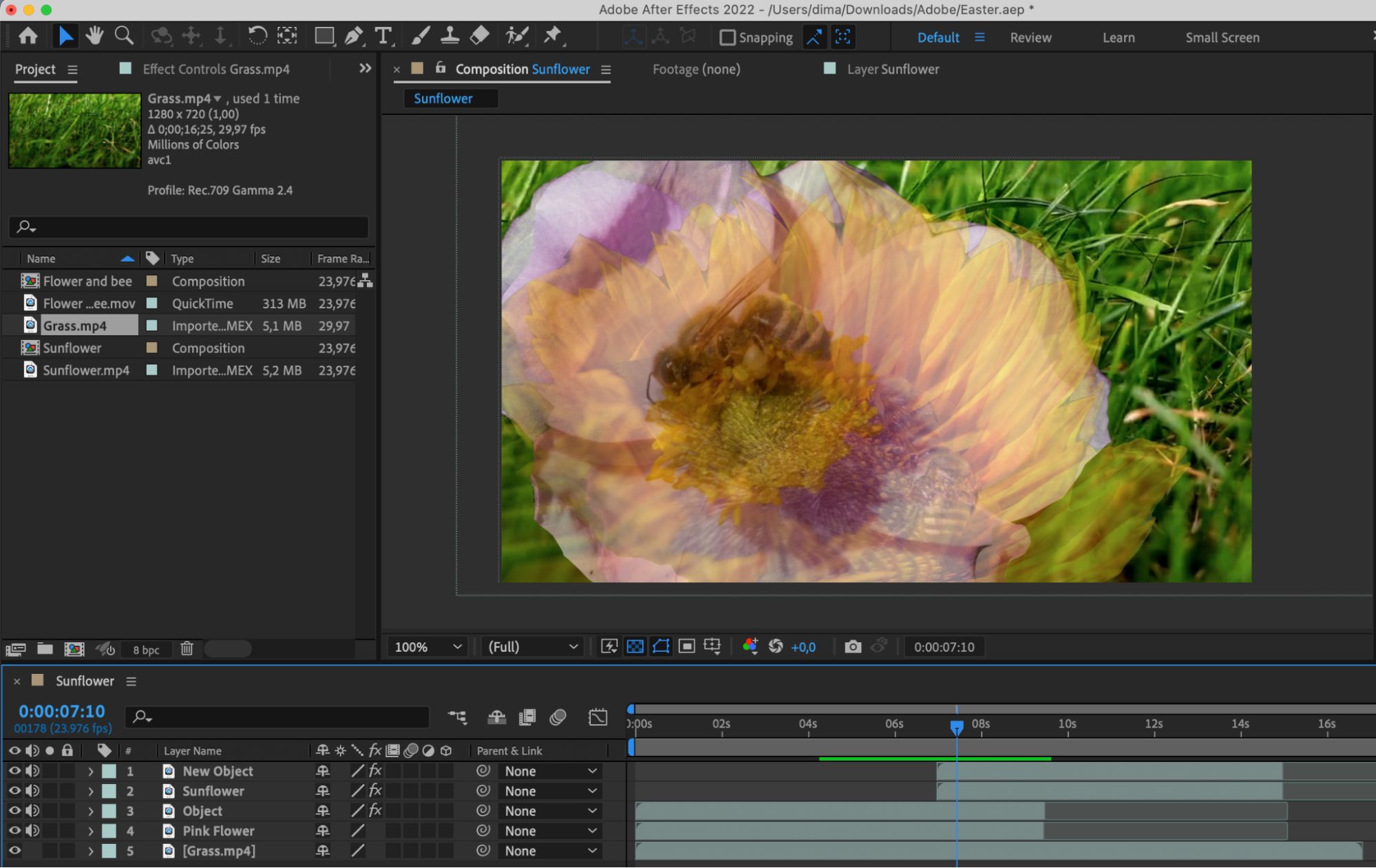Switch to Layer Sunflower tab

click(893, 69)
